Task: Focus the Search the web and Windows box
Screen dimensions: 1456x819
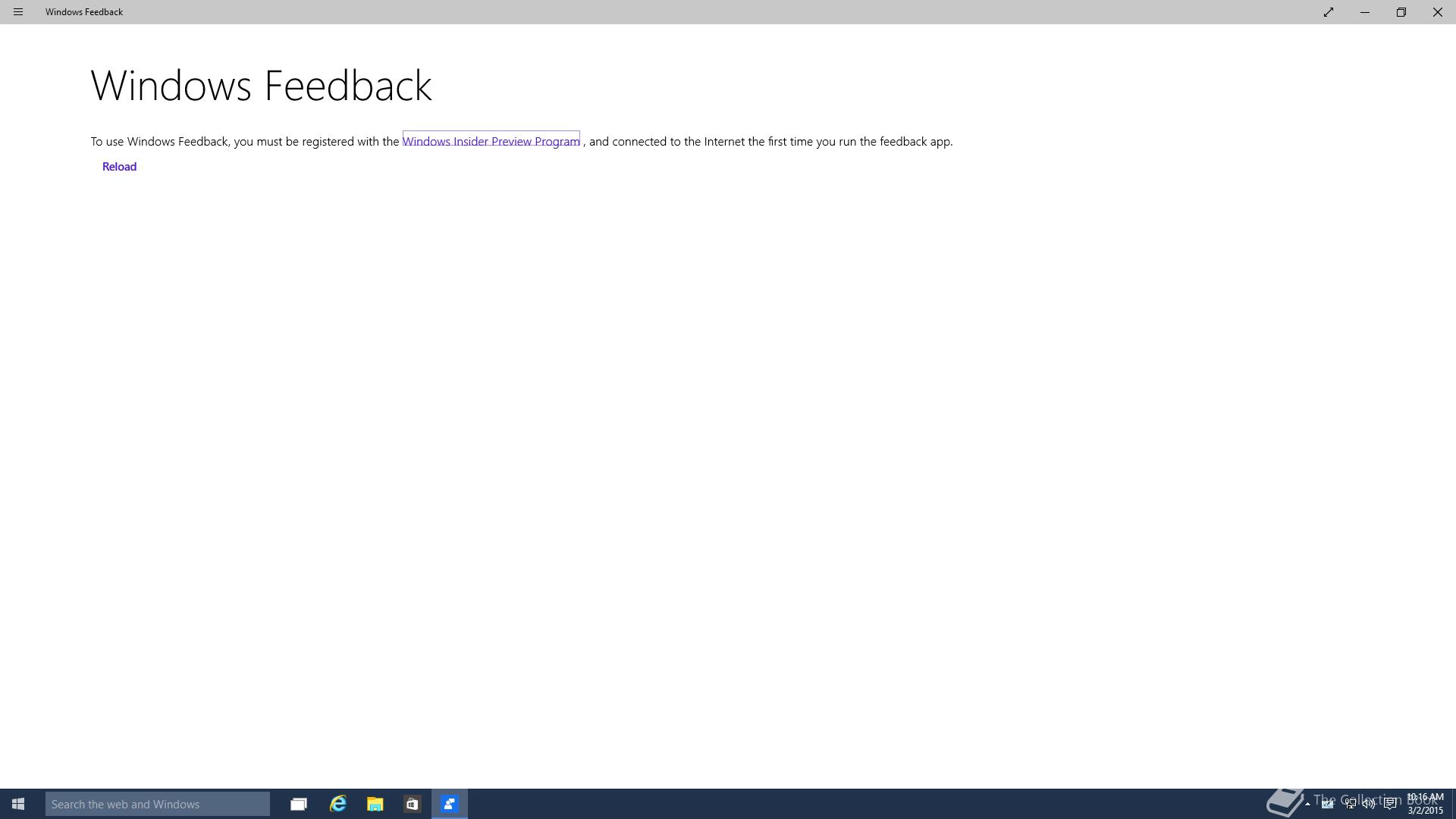Action: 158,804
